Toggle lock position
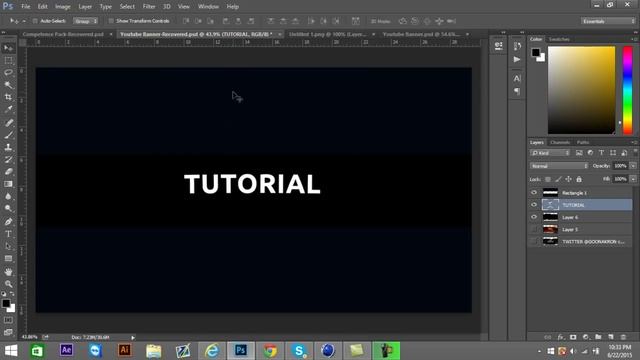The width and height of the screenshot is (640, 360). click(x=568, y=179)
